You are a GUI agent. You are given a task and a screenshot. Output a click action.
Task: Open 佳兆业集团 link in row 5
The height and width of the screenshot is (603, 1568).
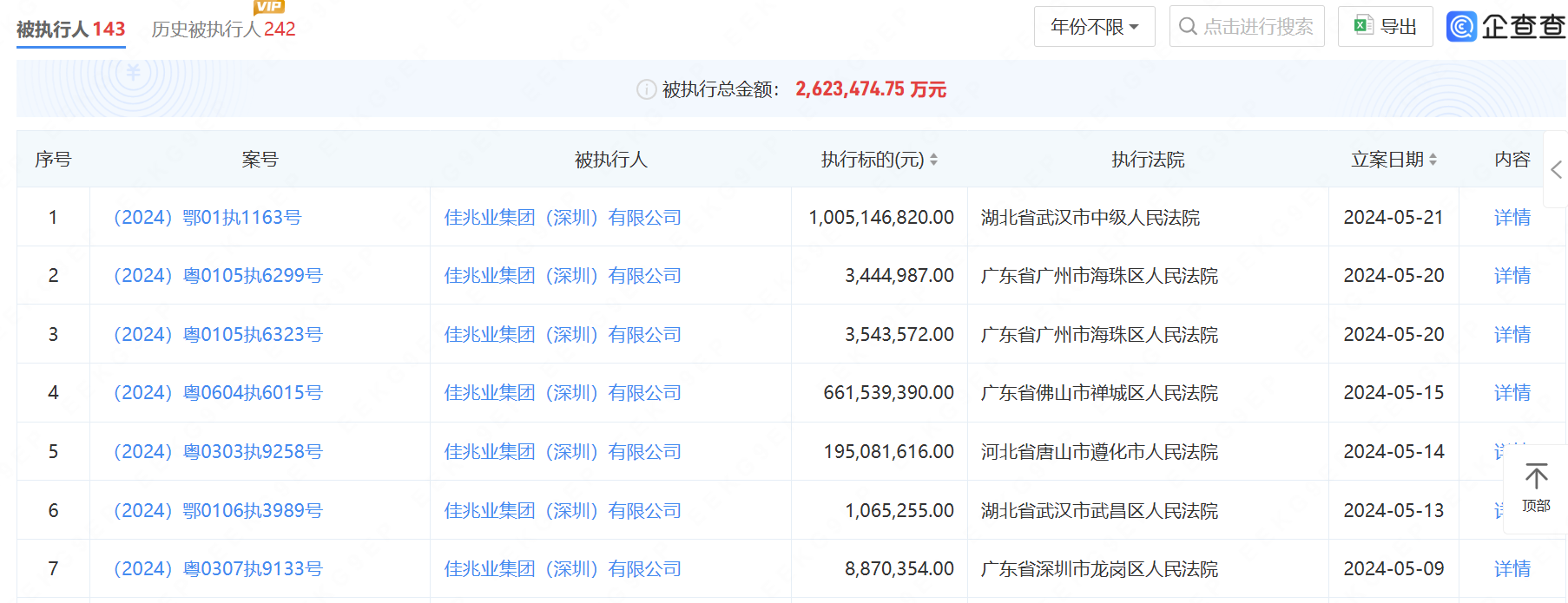coord(563,451)
